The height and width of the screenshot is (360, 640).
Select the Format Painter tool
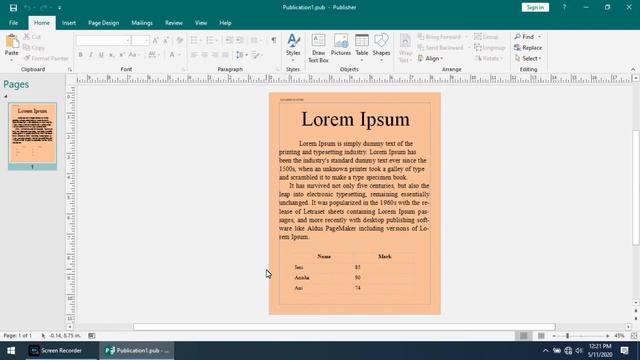[46, 58]
